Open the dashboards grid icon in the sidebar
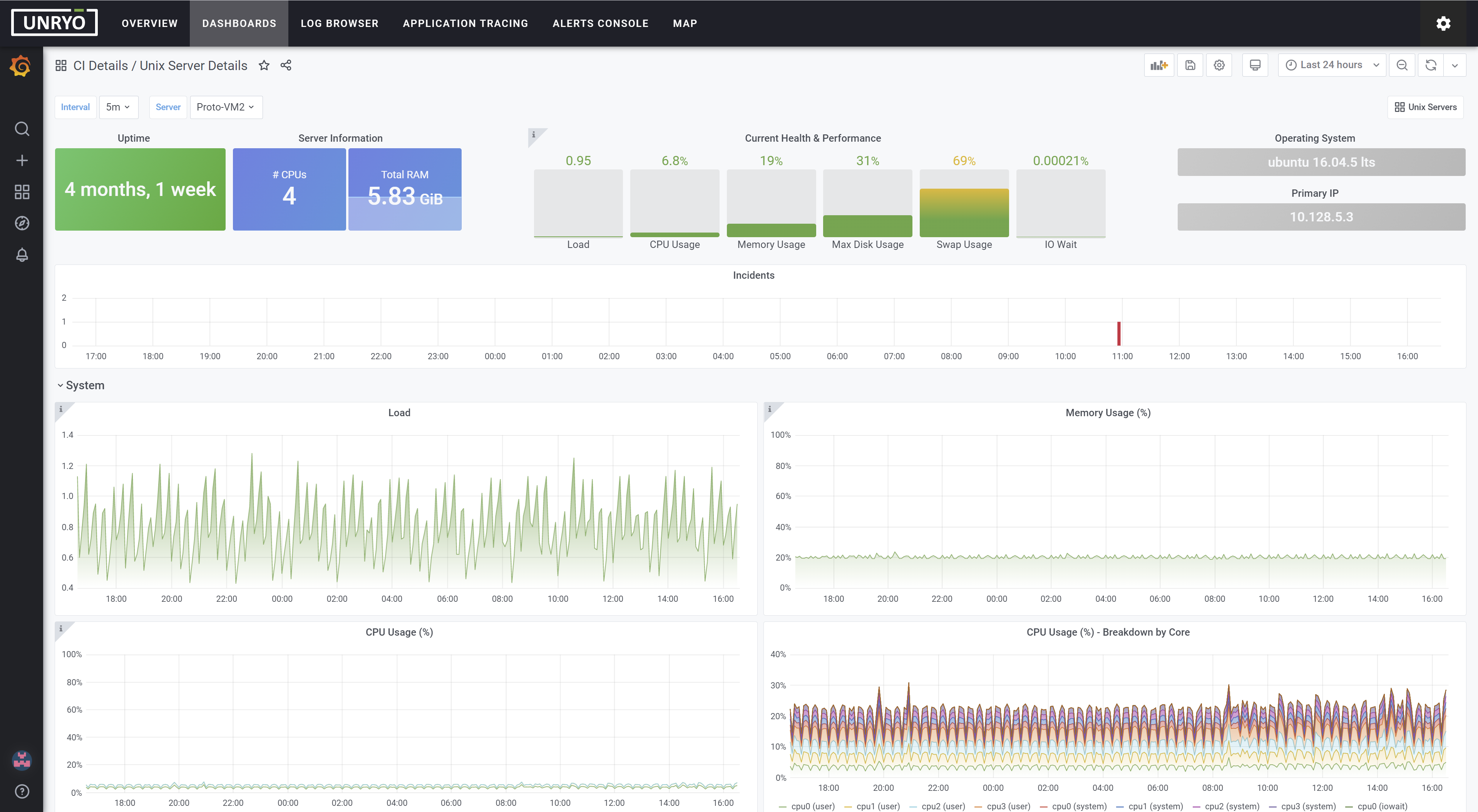The width and height of the screenshot is (1478, 812). pos(22,192)
